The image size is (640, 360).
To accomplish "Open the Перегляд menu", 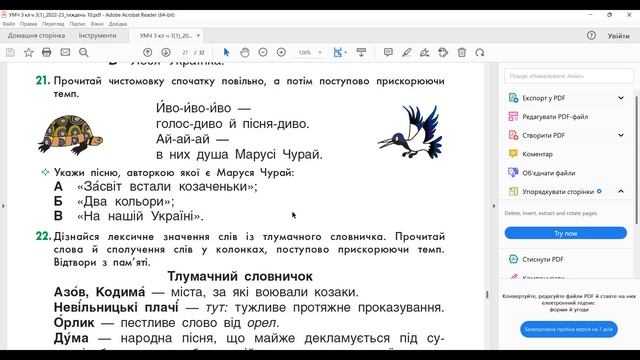I will click(53, 24).
